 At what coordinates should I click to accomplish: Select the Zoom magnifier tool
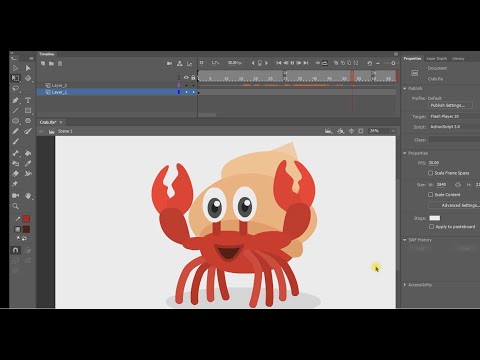(x=15, y=206)
